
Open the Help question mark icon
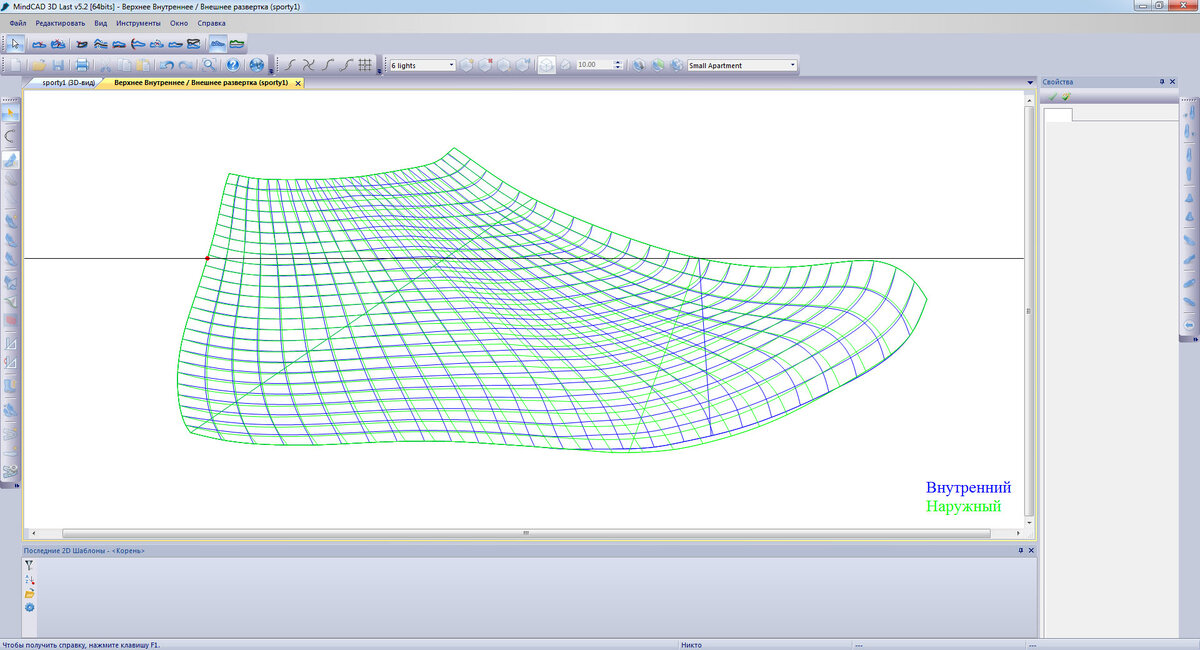(x=233, y=63)
